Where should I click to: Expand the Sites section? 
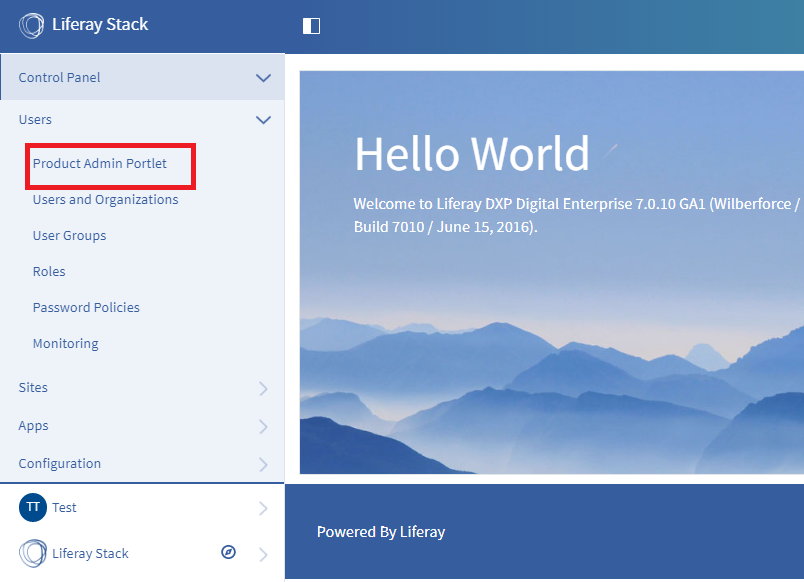click(263, 388)
